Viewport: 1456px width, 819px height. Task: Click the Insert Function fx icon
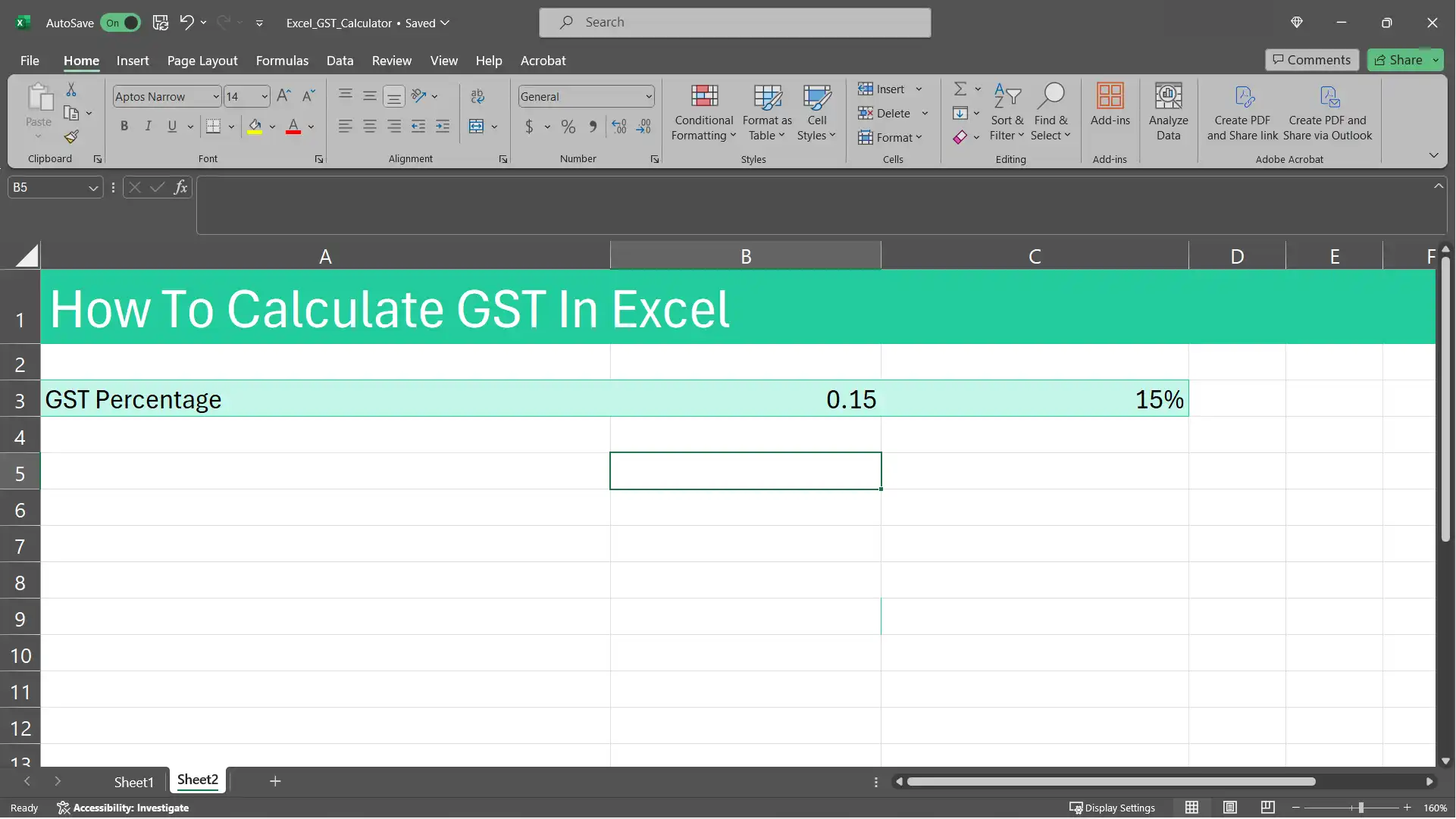180,187
